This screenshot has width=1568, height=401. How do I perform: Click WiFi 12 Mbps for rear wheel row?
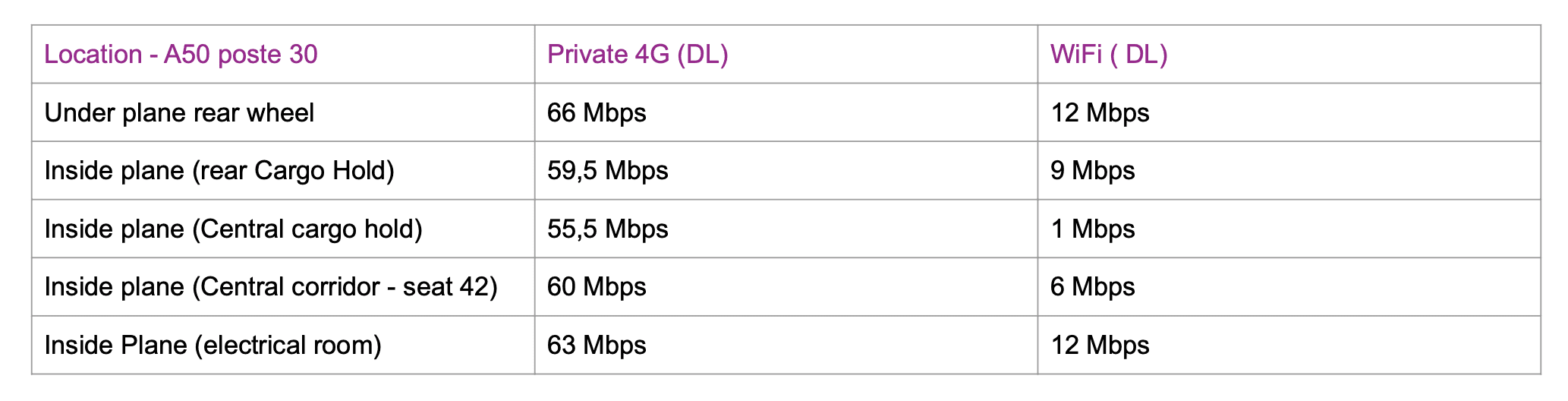click(1100, 113)
